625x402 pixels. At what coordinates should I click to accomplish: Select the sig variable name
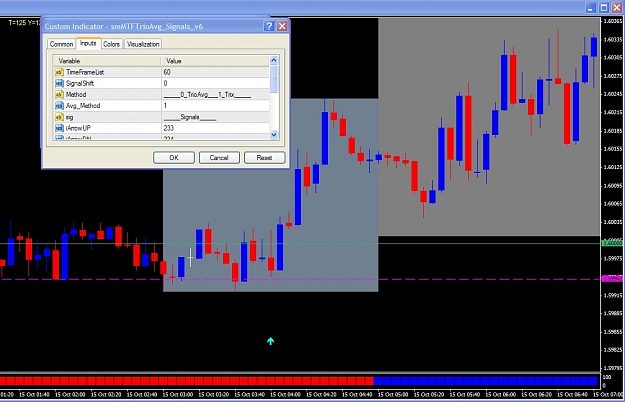[x=69, y=117]
